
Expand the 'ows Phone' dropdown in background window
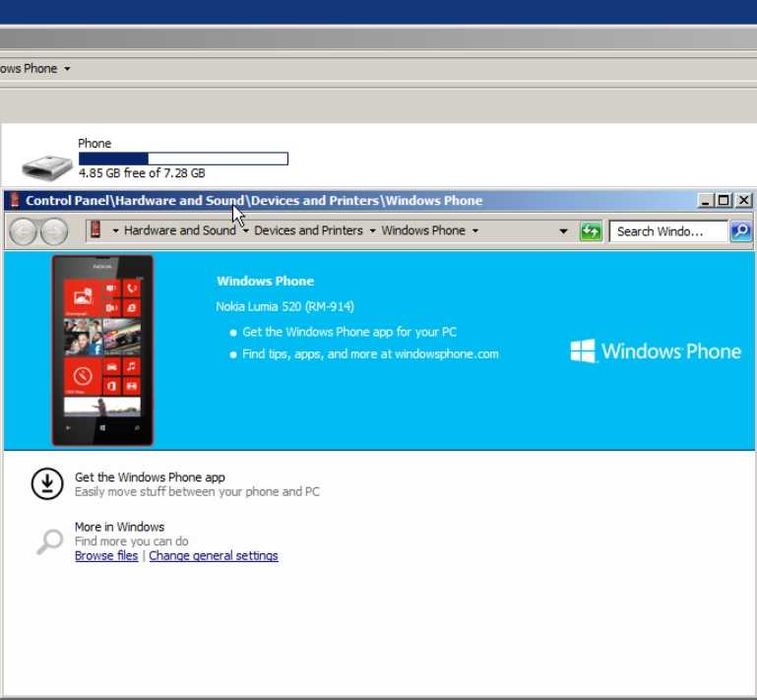(x=67, y=69)
